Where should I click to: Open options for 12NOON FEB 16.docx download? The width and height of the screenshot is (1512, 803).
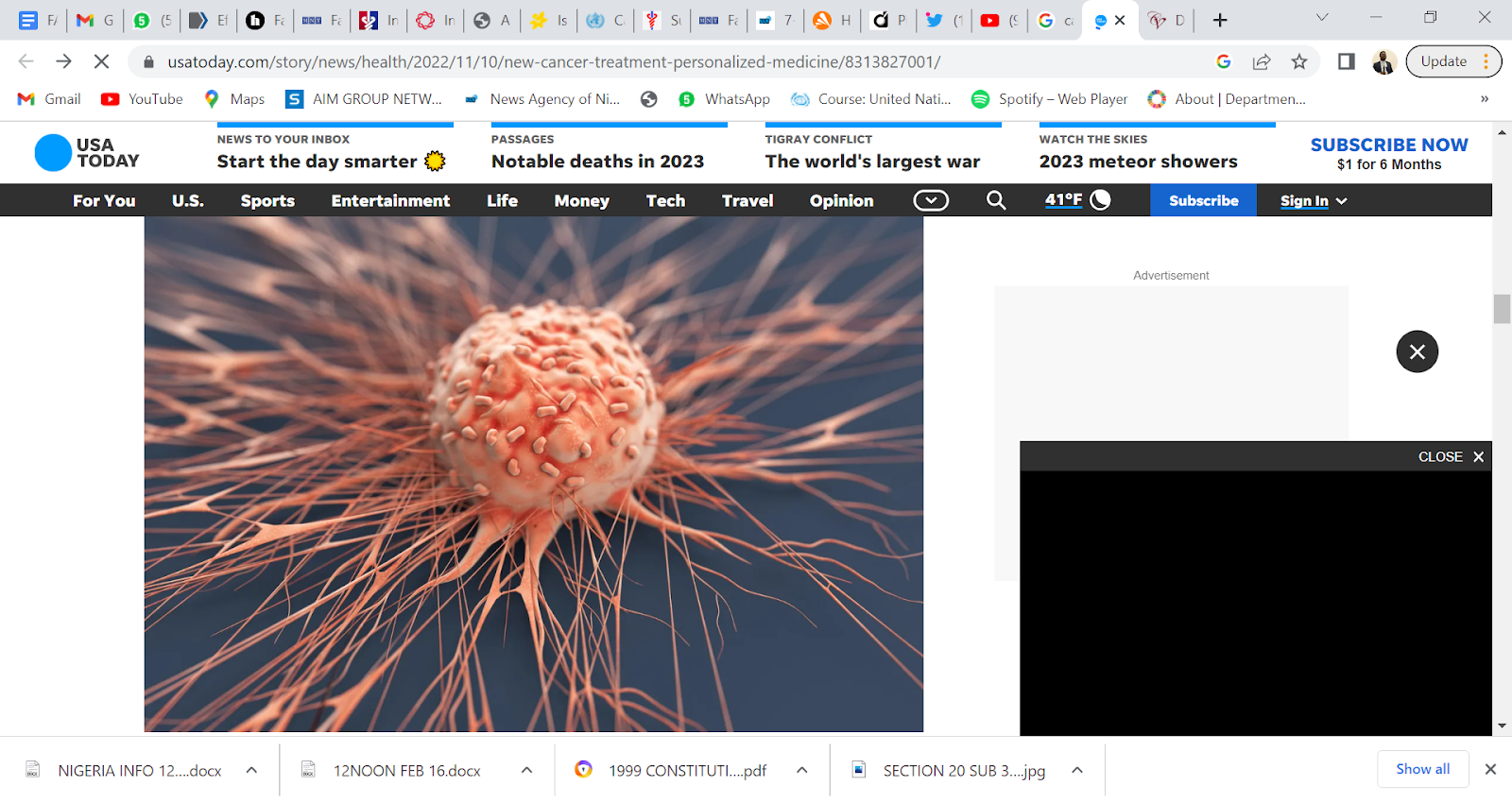[x=526, y=770]
